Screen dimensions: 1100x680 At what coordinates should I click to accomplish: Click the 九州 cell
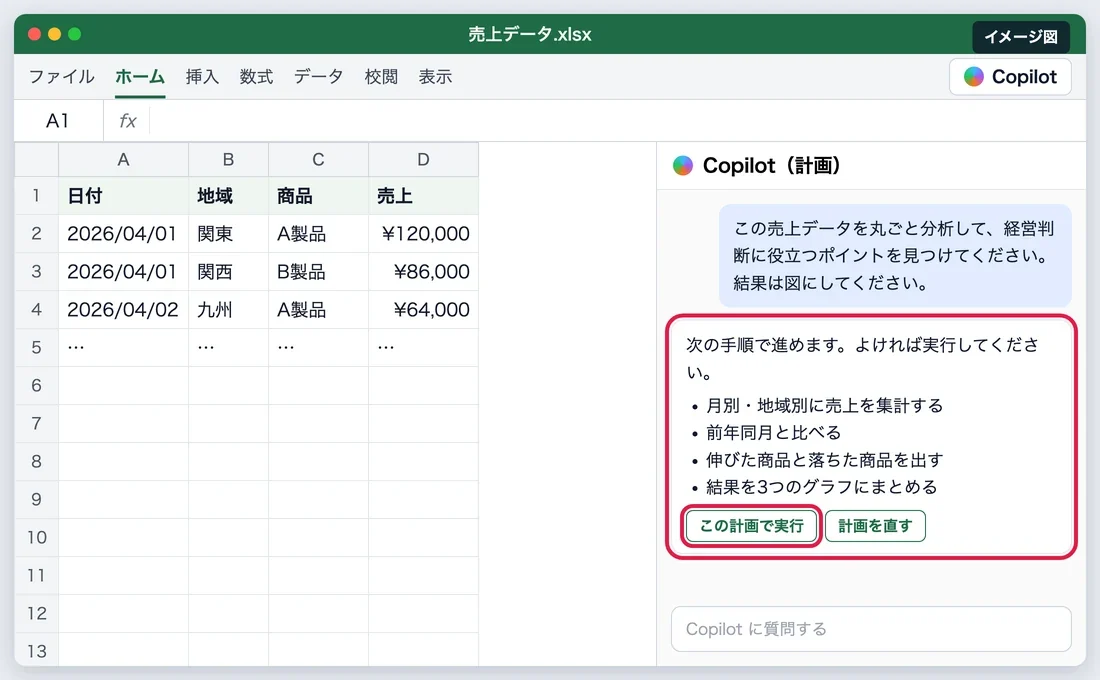coord(228,309)
